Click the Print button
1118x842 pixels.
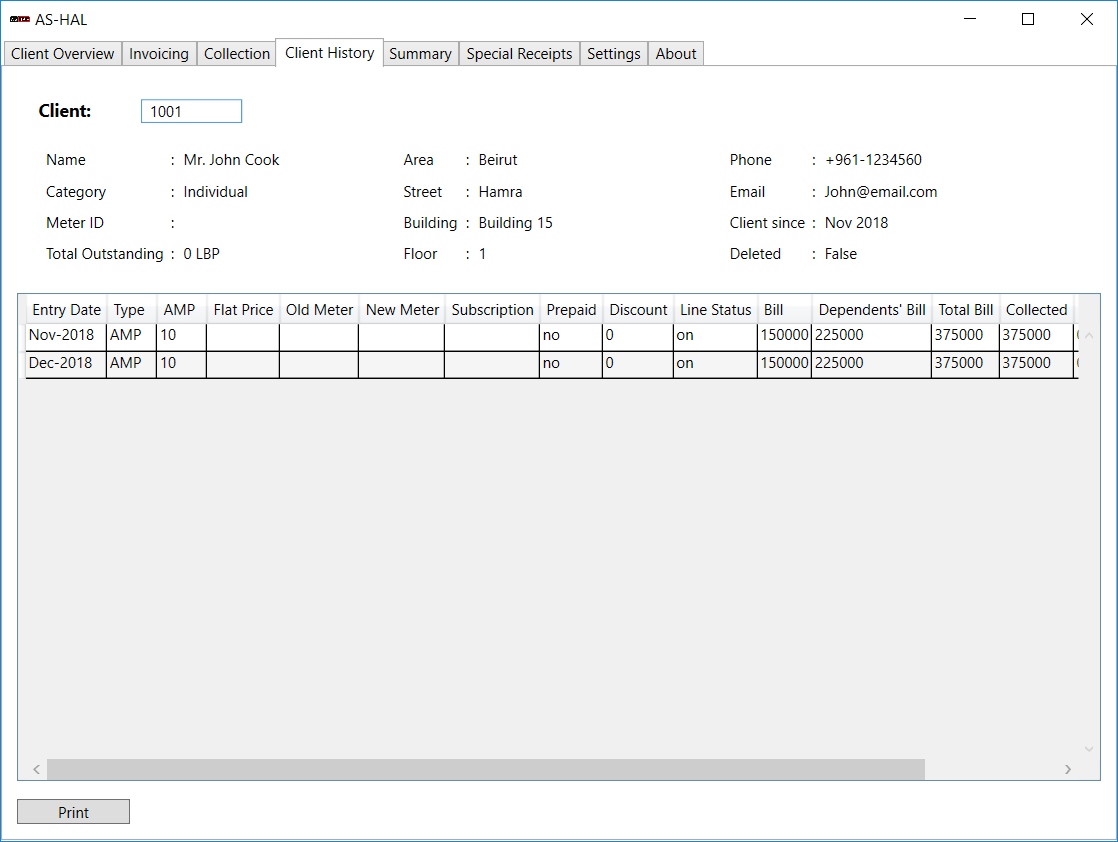point(73,812)
